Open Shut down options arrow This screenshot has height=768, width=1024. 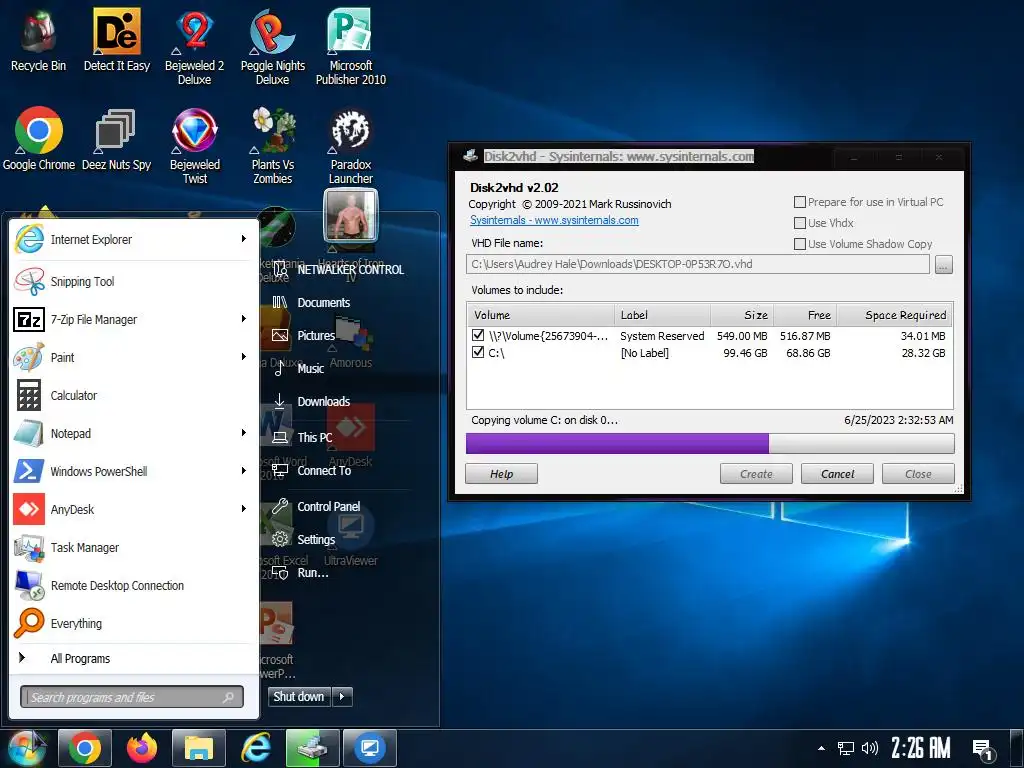(342, 697)
